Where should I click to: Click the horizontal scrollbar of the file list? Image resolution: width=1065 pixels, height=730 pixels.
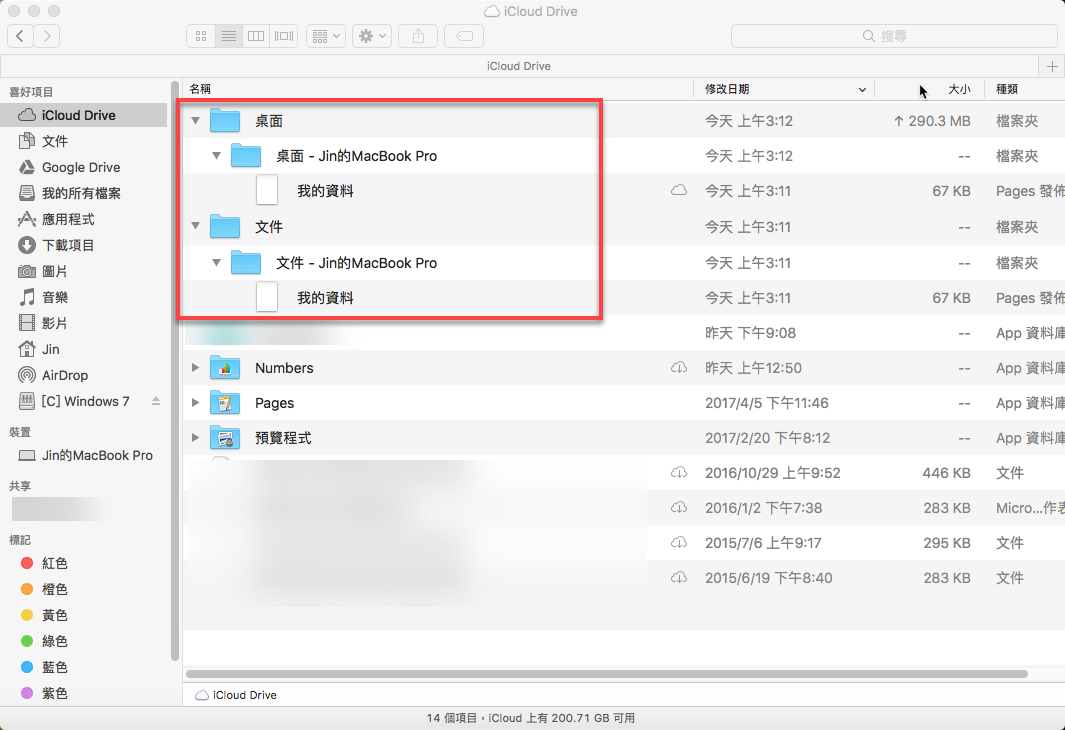pos(607,674)
